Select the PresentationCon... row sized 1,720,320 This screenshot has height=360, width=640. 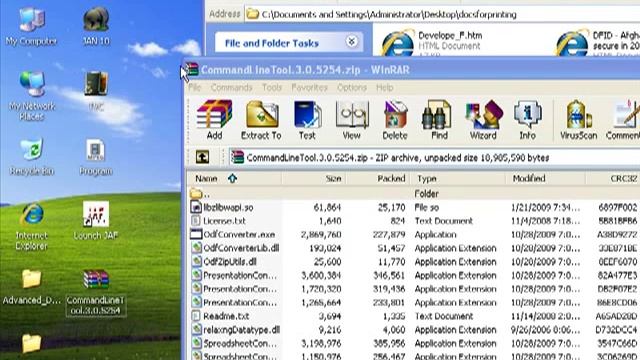click(x=413, y=289)
